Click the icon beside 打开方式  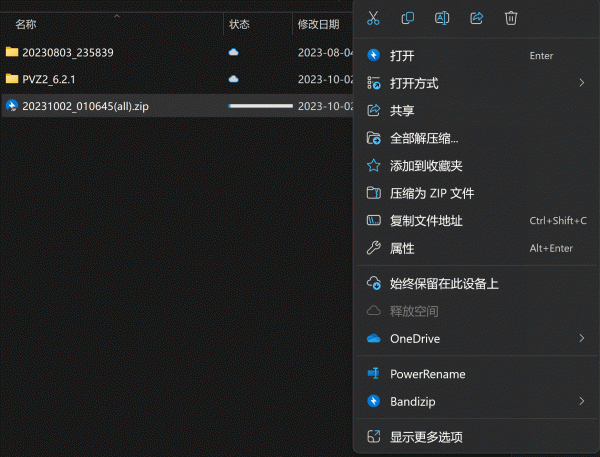tap(373, 83)
